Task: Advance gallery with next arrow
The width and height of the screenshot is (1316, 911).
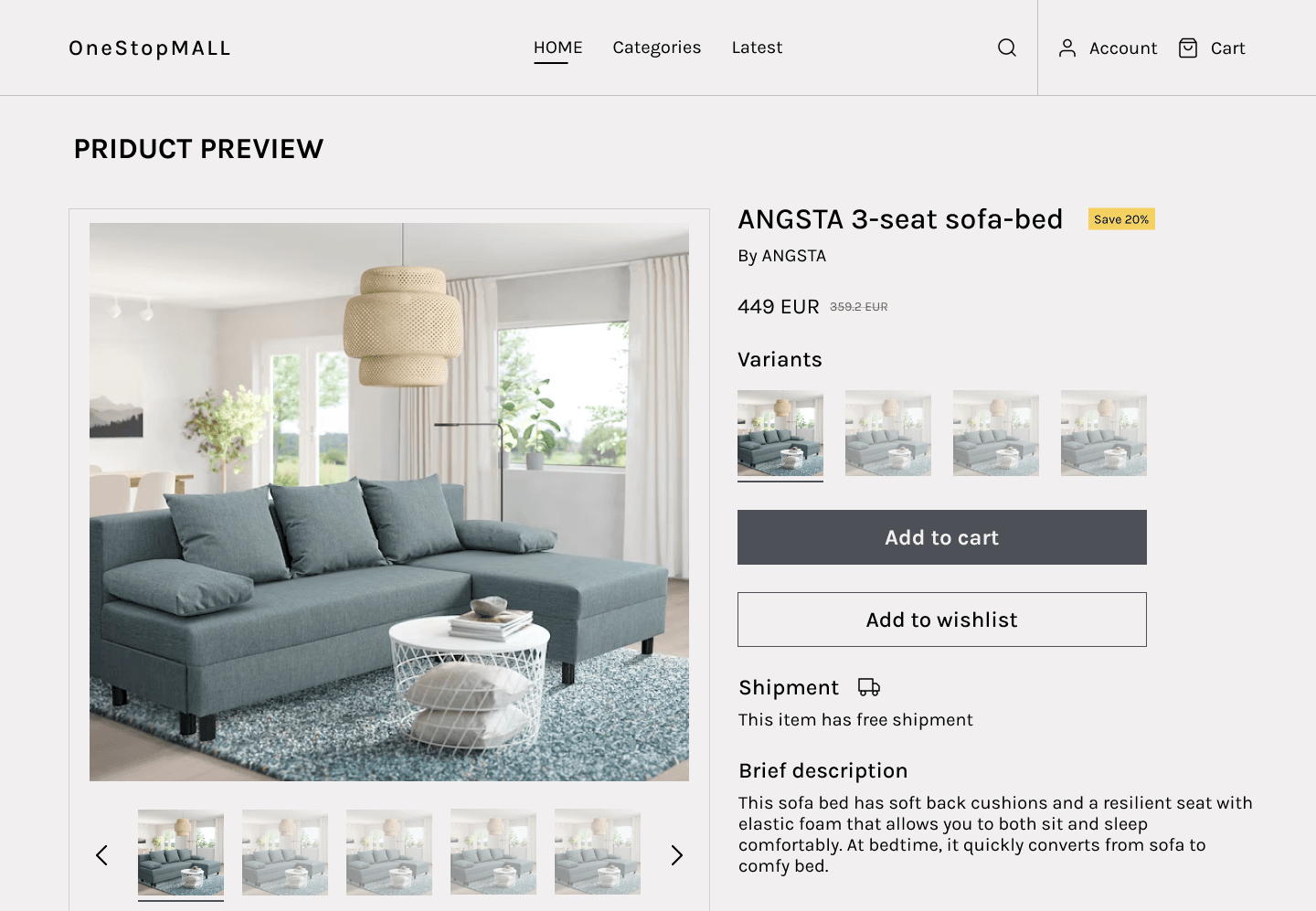Action: click(676, 855)
